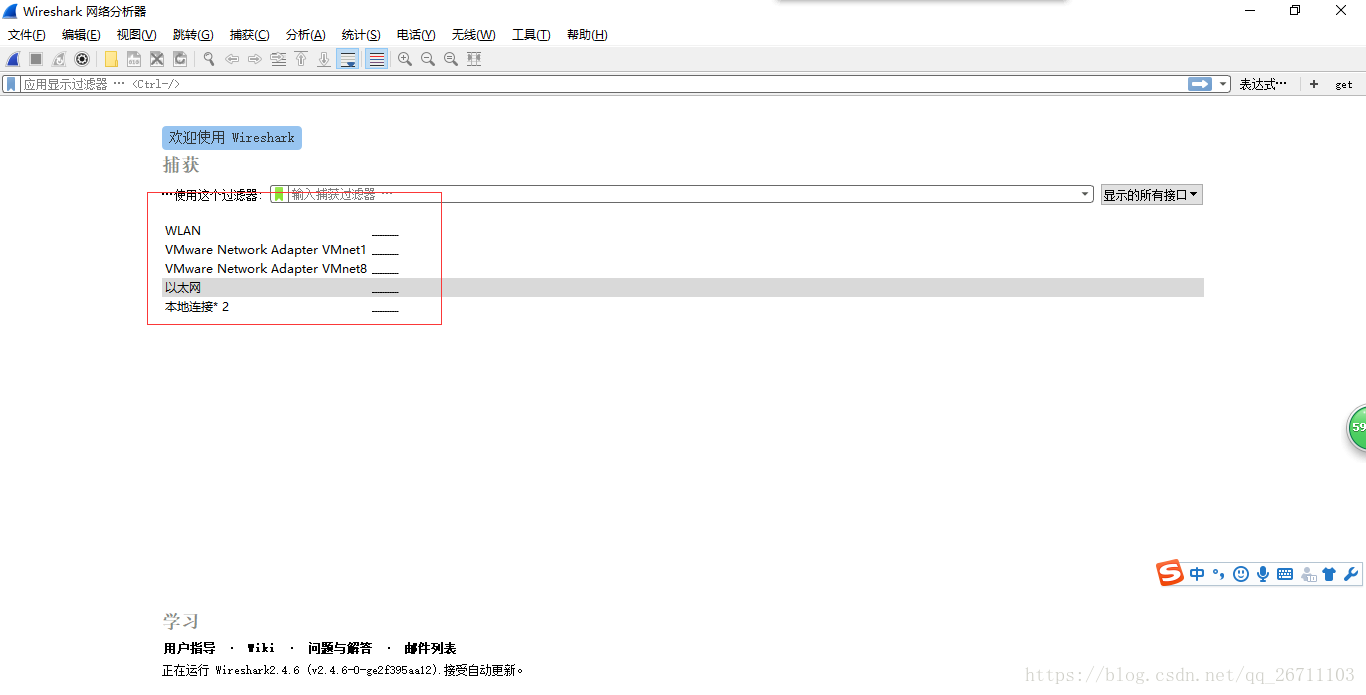This screenshot has height=695, width=1366.
Task: Open Sogou settings wrench icon
Action: [1351, 574]
